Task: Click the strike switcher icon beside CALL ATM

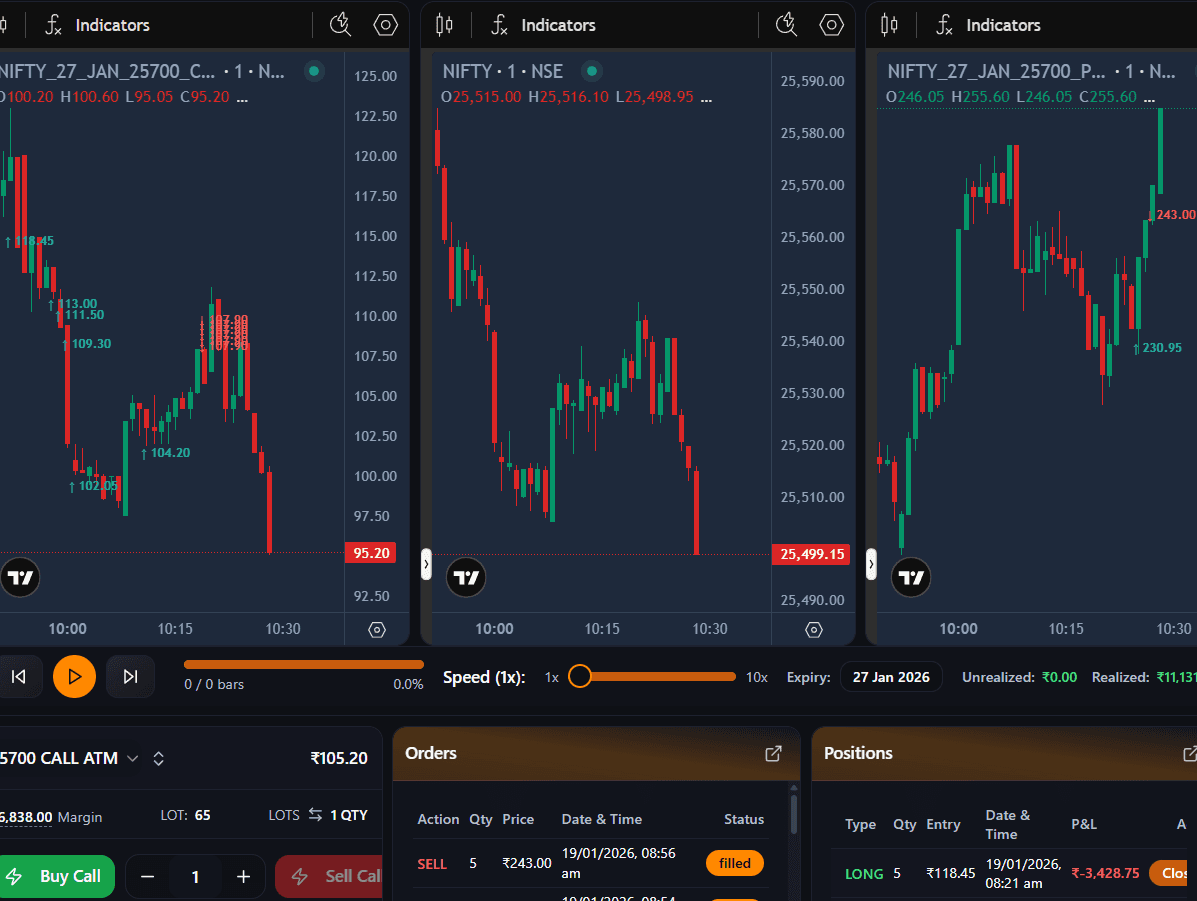Action: pos(158,758)
